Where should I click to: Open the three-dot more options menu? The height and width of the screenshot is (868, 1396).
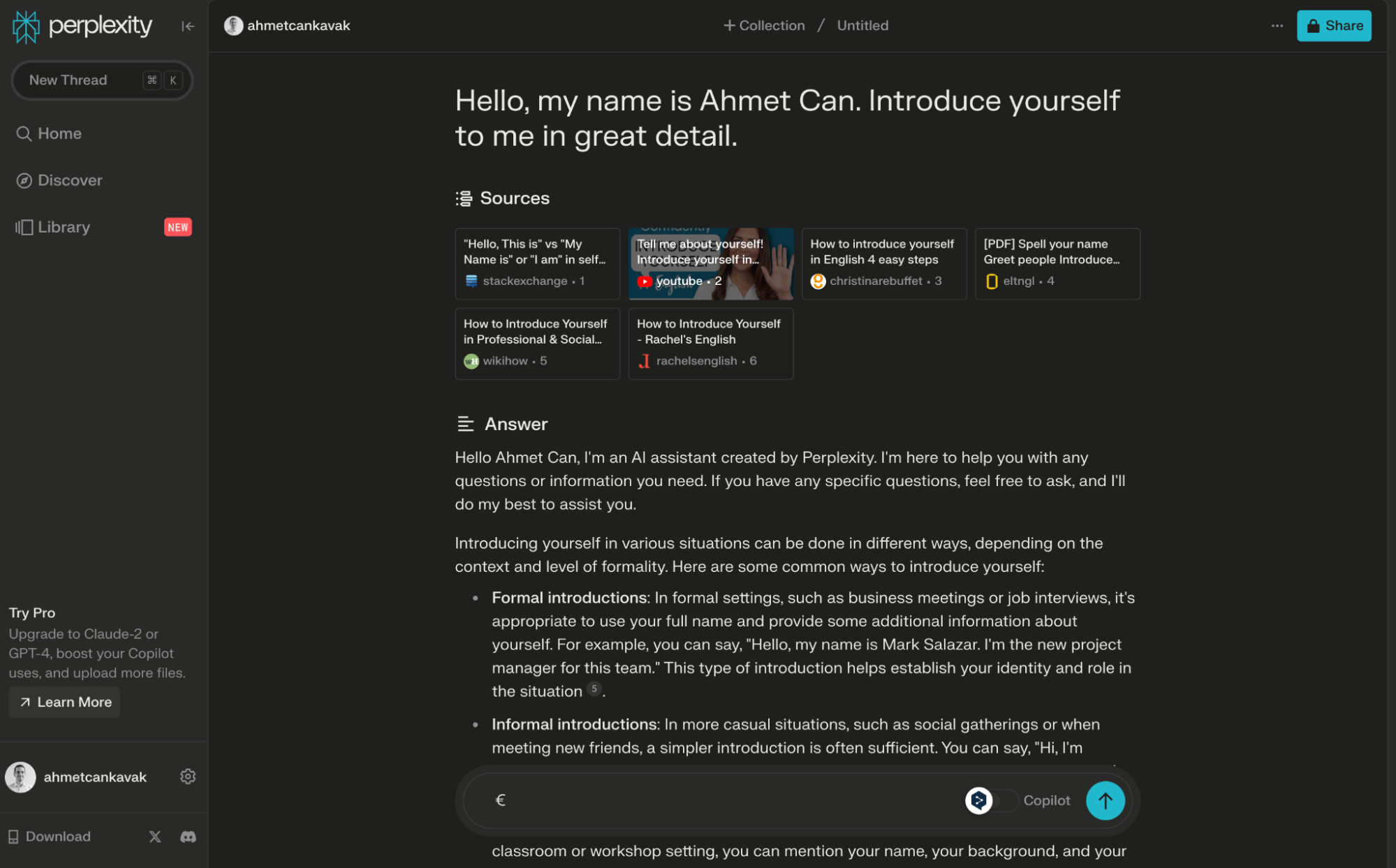coord(1277,26)
